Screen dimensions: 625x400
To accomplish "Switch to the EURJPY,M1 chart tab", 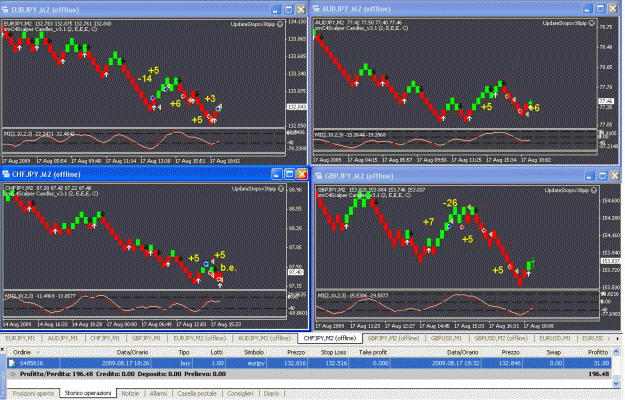I will [x=20, y=338].
